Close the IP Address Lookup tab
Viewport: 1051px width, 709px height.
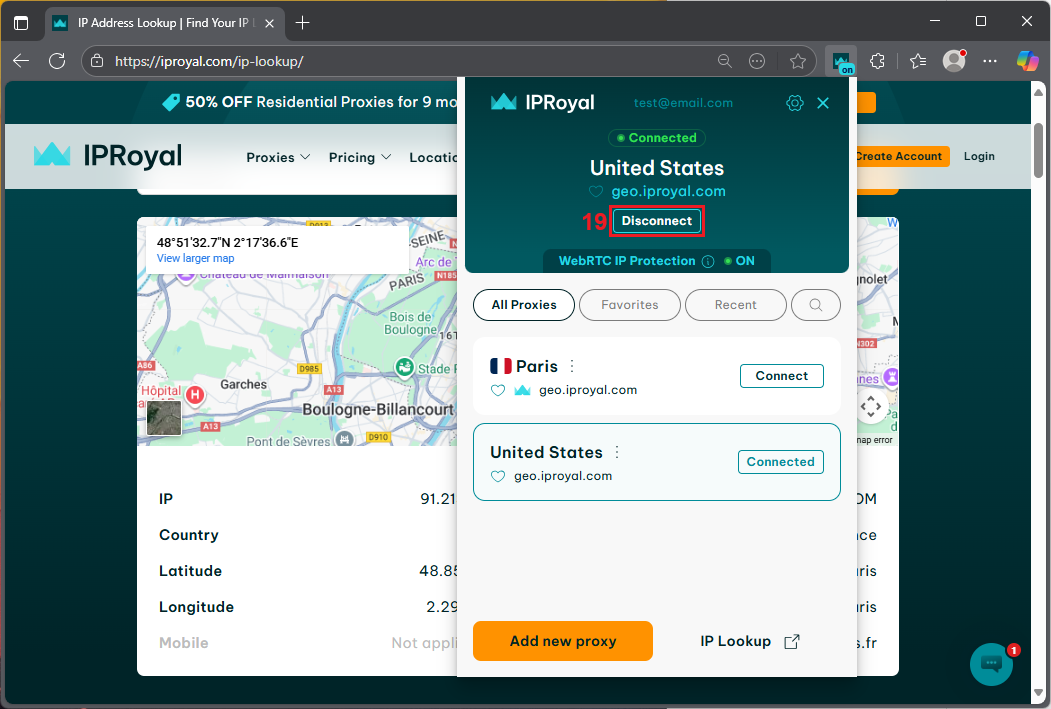[269, 23]
